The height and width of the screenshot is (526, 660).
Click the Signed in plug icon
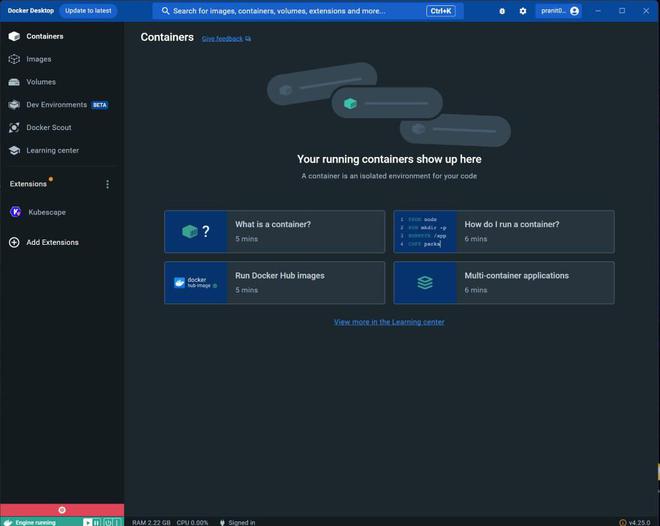(222, 523)
